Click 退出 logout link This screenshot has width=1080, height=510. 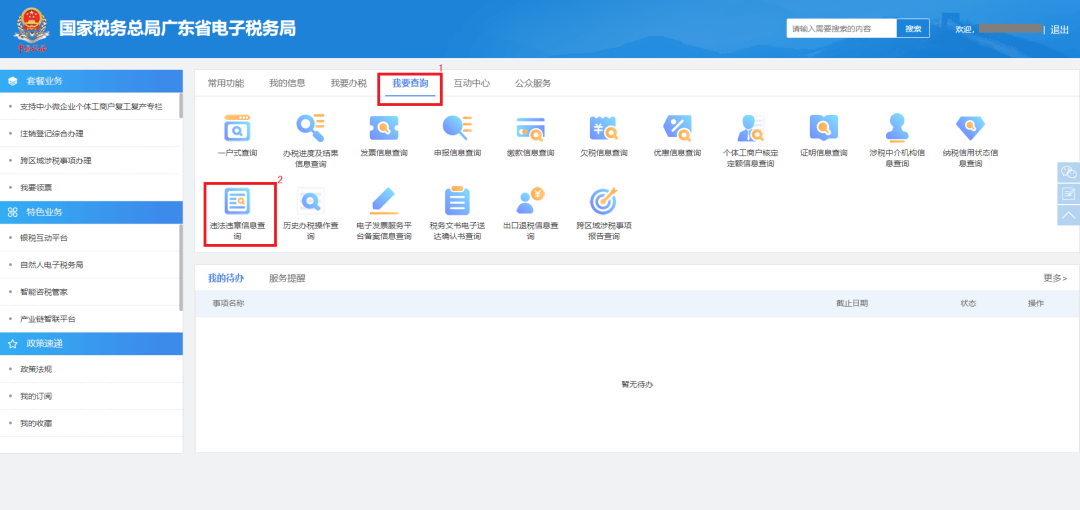(1059, 30)
